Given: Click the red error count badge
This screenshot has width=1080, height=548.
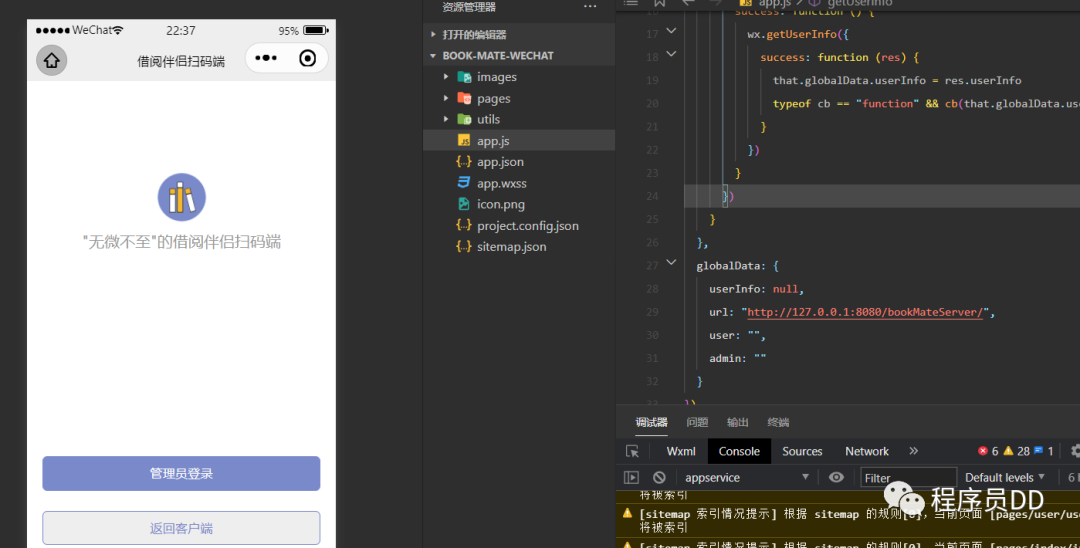Looking at the screenshot, I should pos(988,451).
